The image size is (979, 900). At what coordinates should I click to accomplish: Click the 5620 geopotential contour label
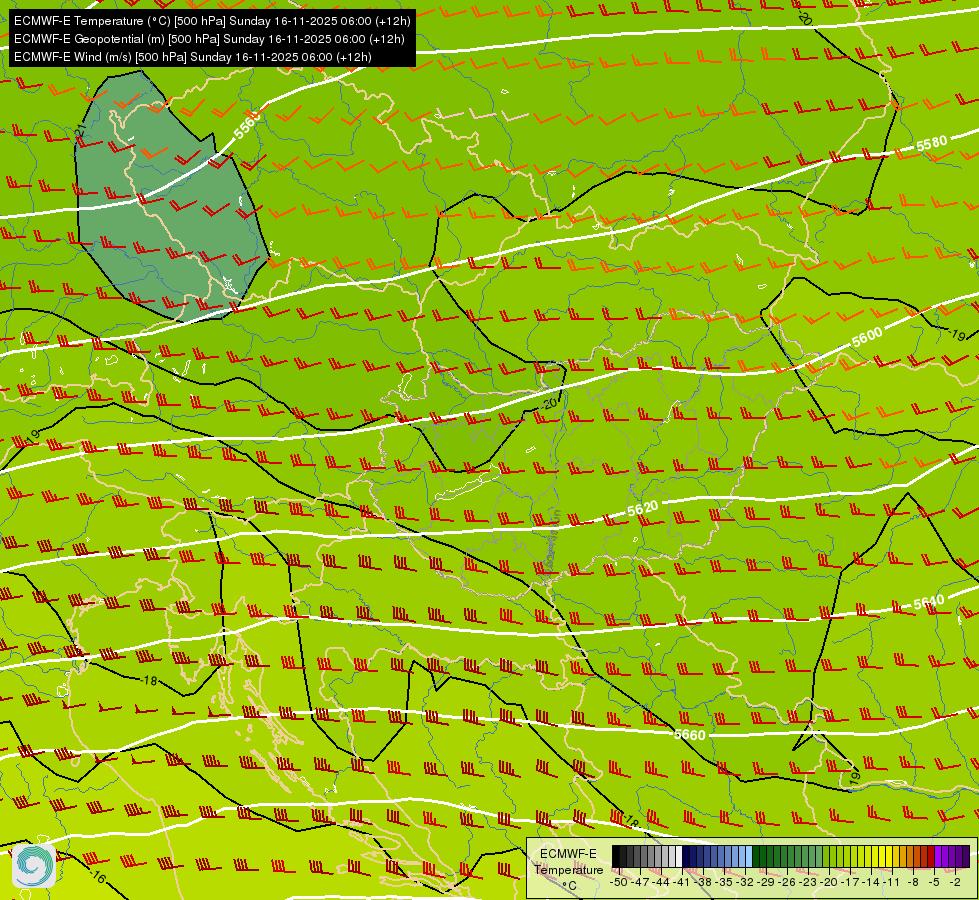coord(642,508)
